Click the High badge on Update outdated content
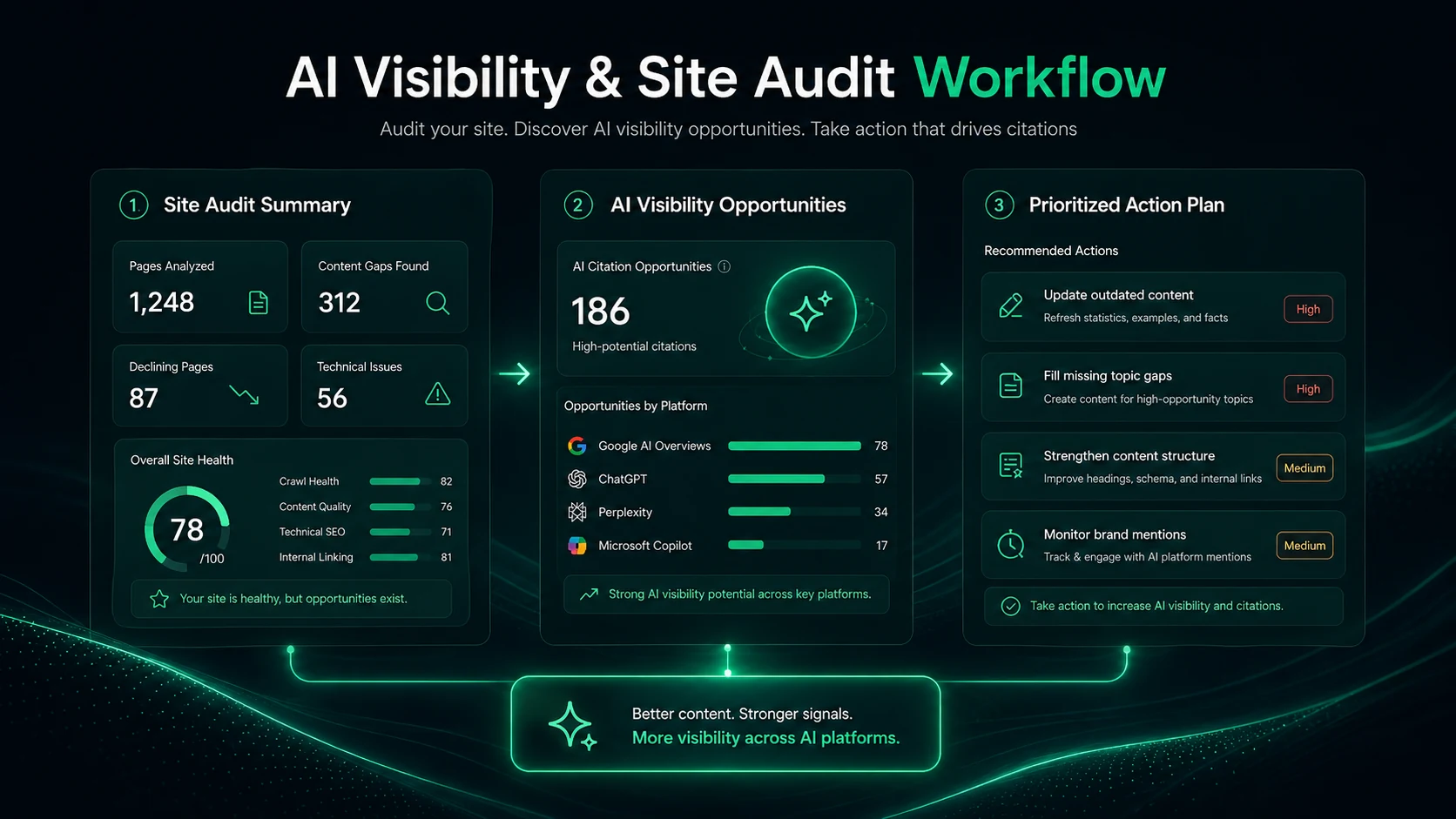 pos(1308,309)
